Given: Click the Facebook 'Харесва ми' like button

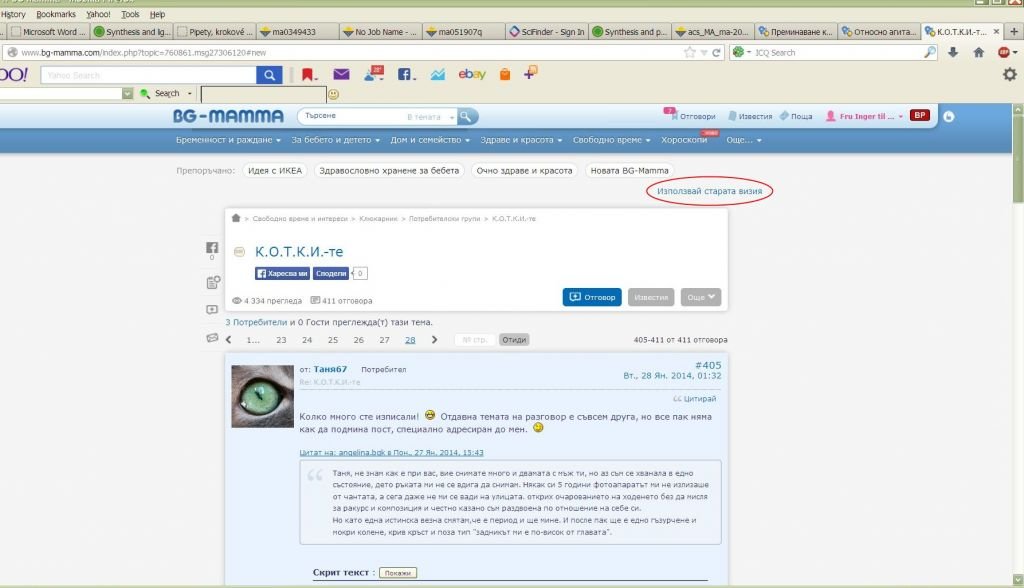Looking at the screenshot, I should pos(282,273).
